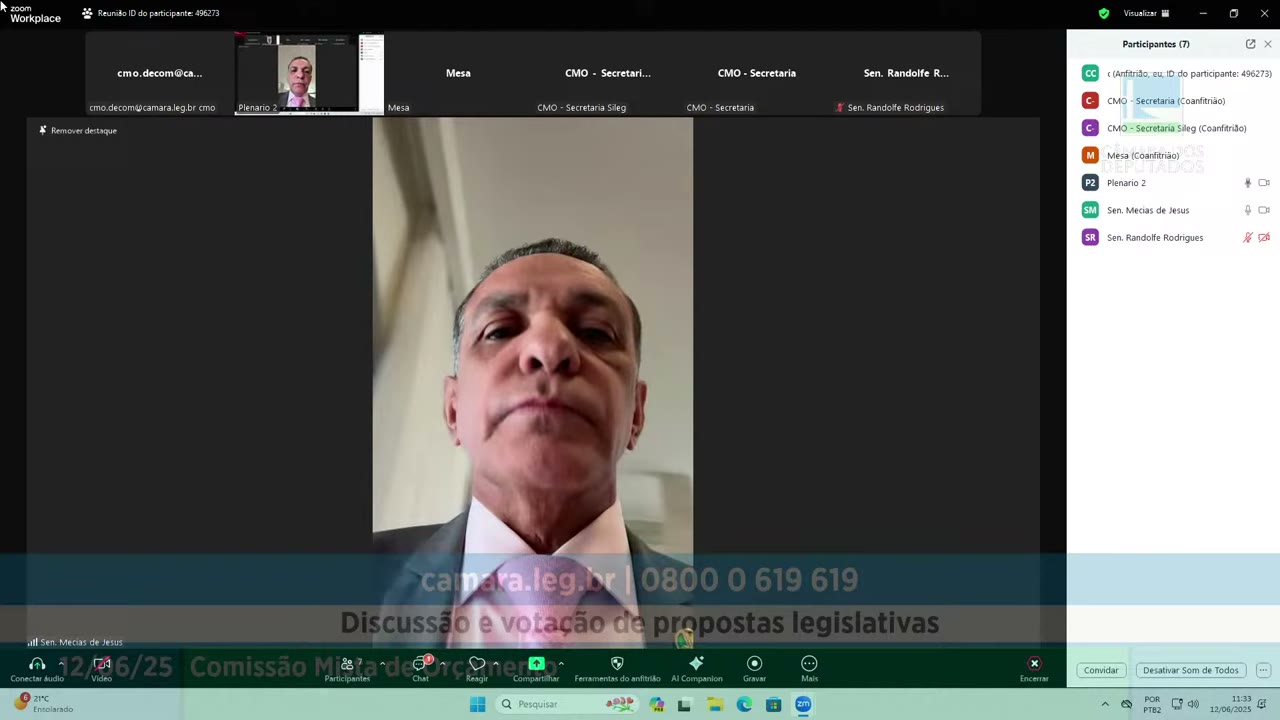Click the P2 avatar in participants list

pos(1090,183)
